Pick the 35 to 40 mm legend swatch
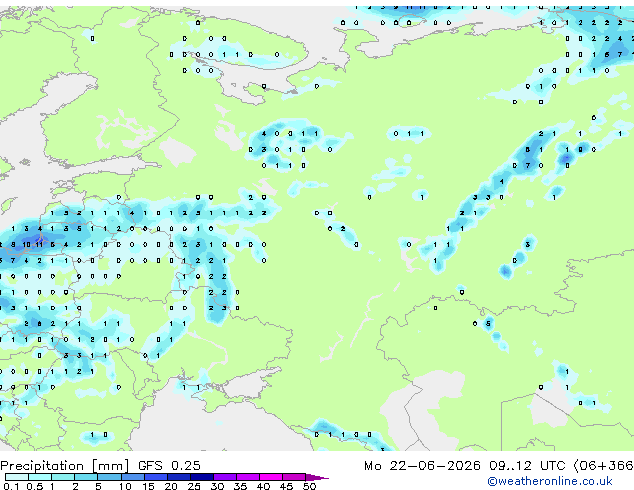The height and width of the screenshot is (490, 634). [x=248, y=477]
